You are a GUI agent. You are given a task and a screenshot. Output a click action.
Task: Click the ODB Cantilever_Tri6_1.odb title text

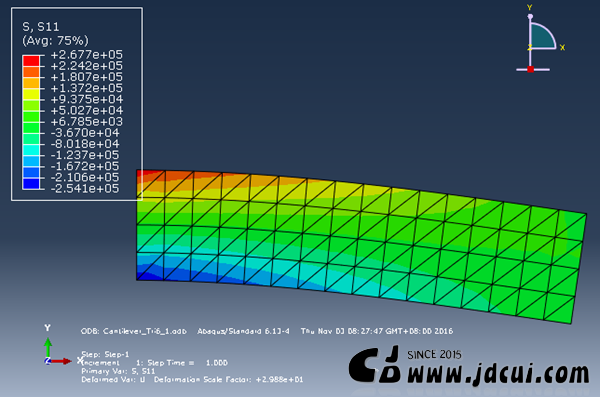pos(134,331)
